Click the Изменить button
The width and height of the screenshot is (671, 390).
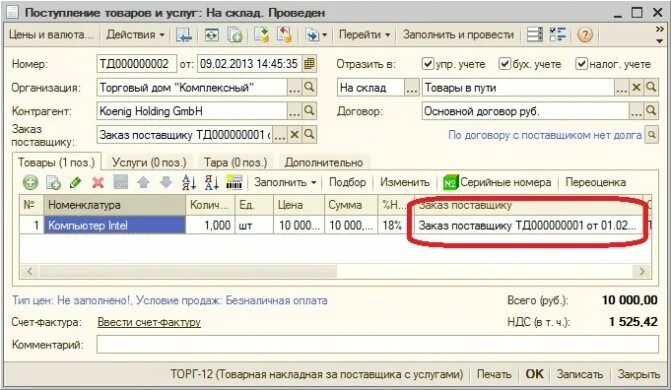point(405,182)
